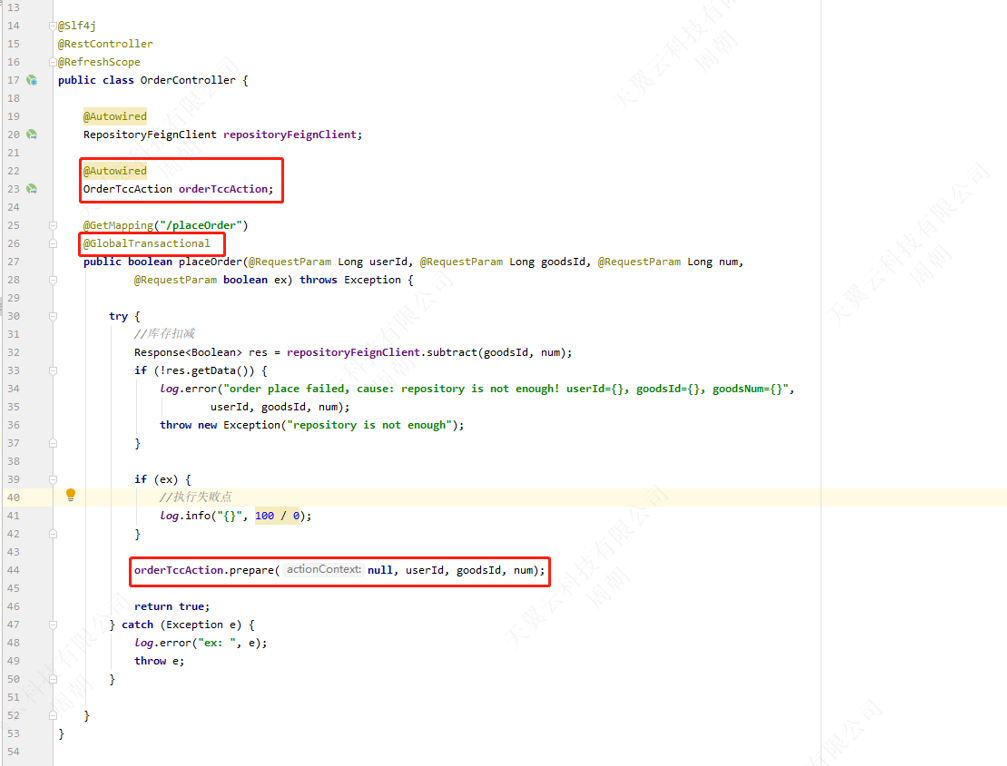Click the class name OrderController
This screenshot has height=766, width=1007.
pyautogui.click(x=188, y=80)
